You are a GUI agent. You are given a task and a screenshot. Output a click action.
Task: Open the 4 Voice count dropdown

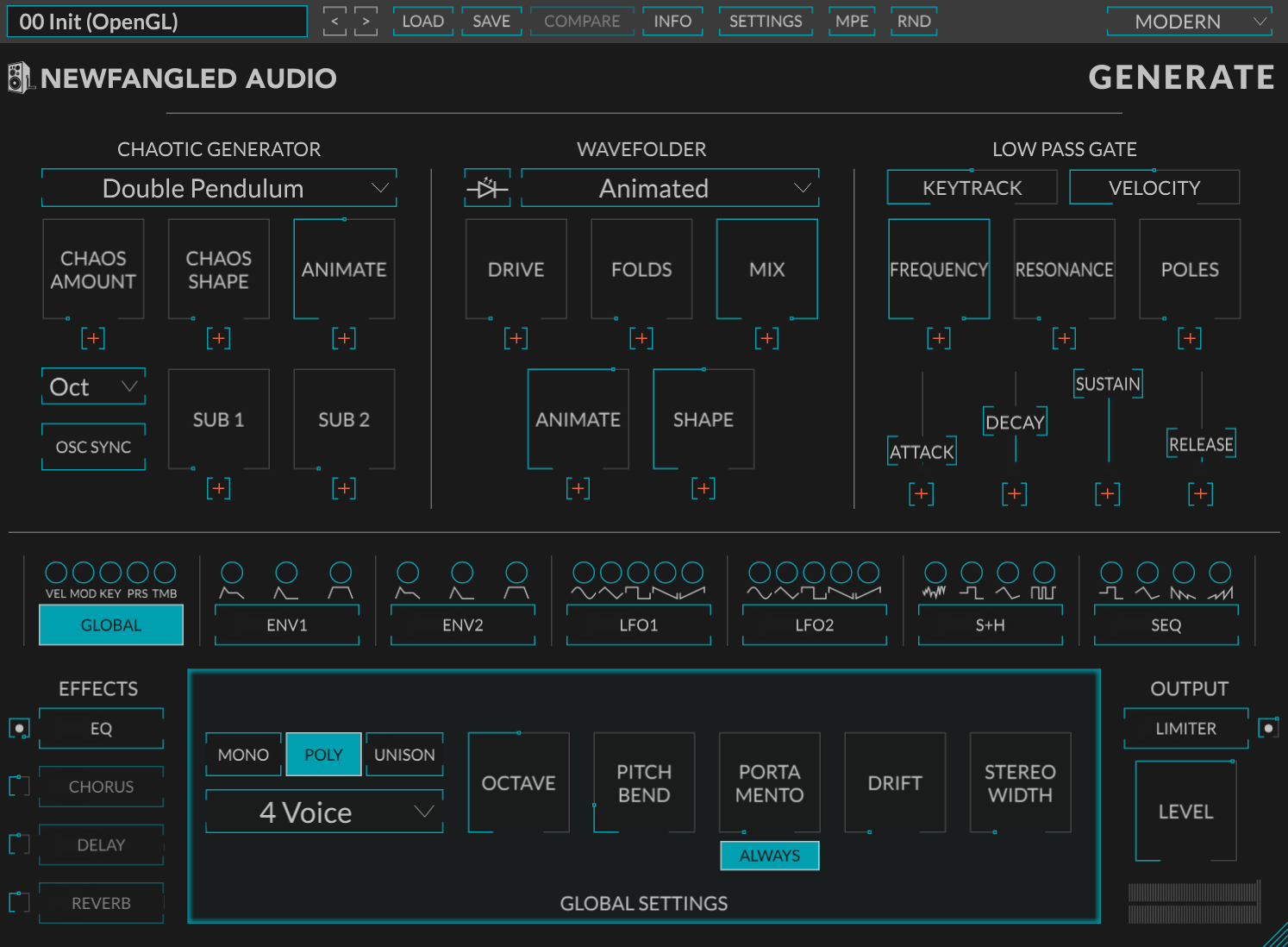click(324, 812)
